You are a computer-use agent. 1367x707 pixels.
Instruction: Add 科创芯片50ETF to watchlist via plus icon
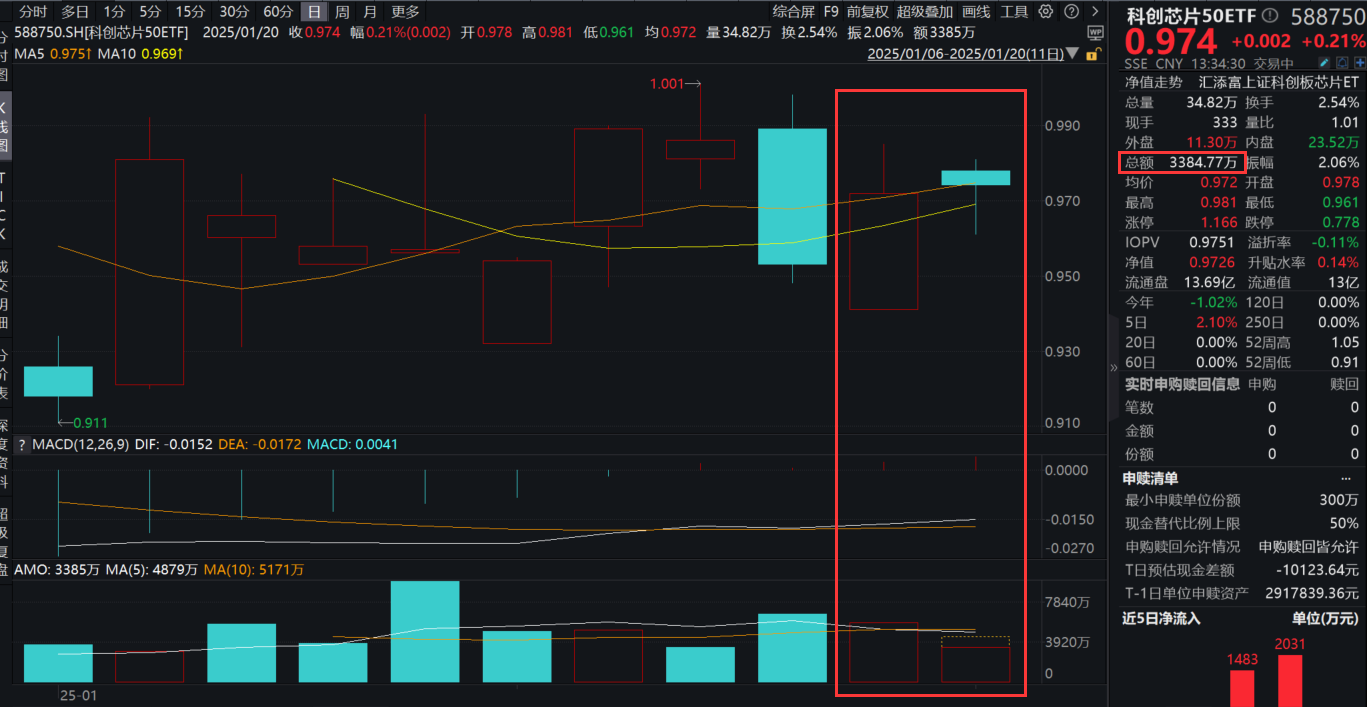pos(1358,62)
